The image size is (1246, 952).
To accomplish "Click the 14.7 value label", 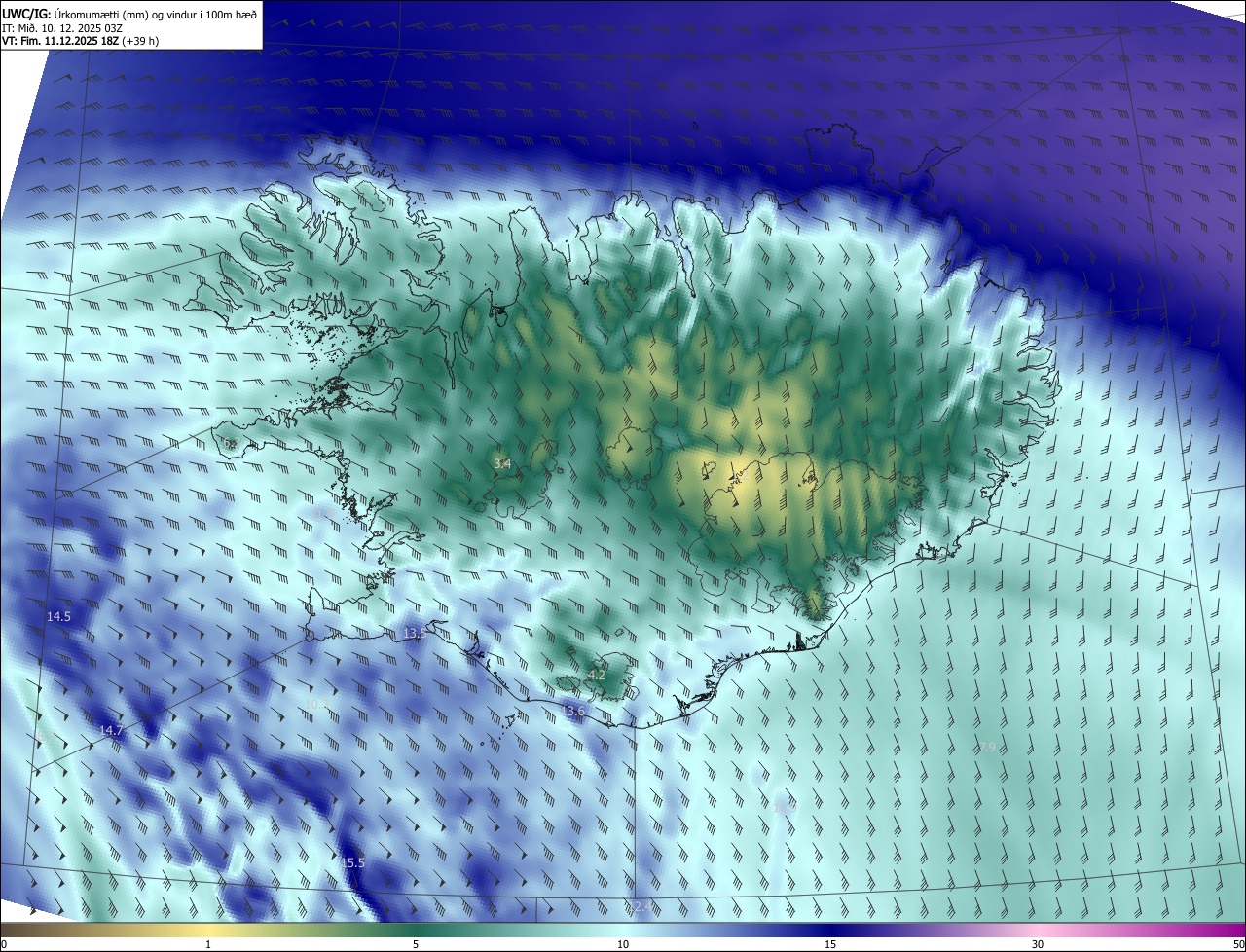I will tap(111, 730).
